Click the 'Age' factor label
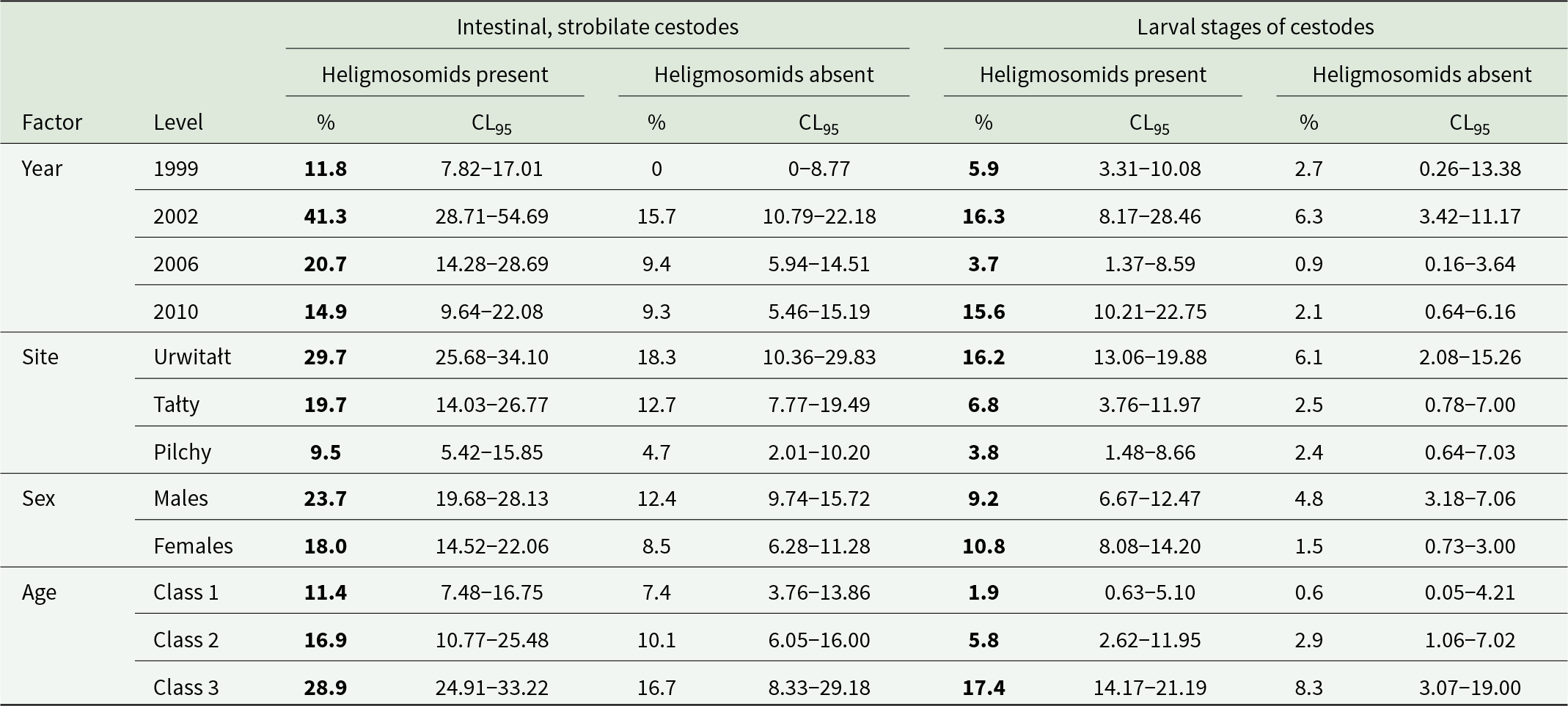The image size is (1568, 706). pos(39,592)
